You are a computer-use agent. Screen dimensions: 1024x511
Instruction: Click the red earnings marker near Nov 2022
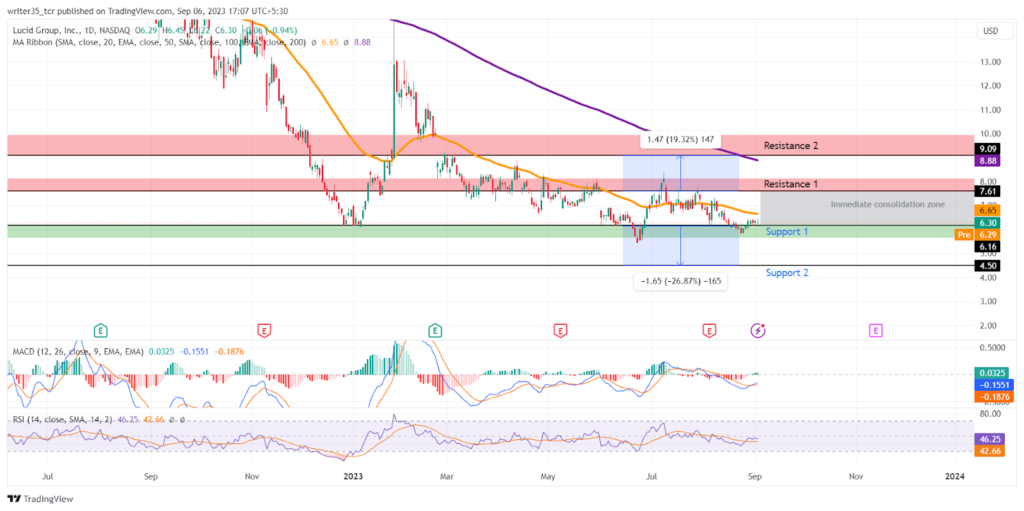(x=264, y=331)
